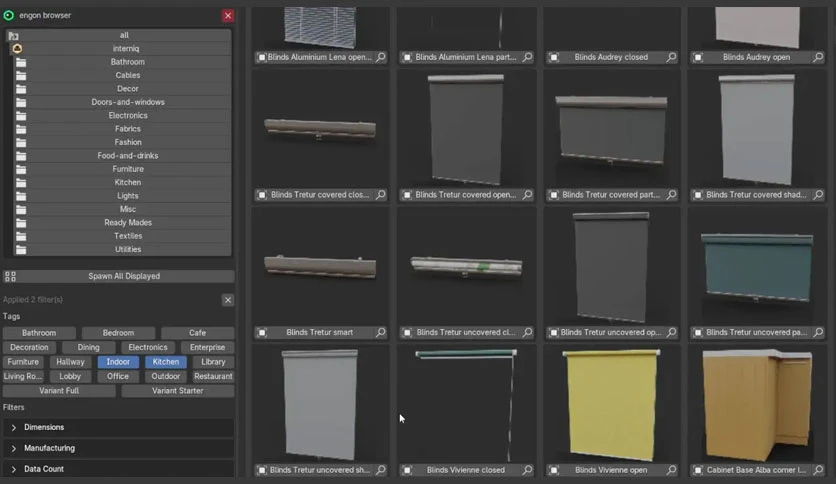
Task: Enable the Cafe tag filter
Action: point(197,333)
